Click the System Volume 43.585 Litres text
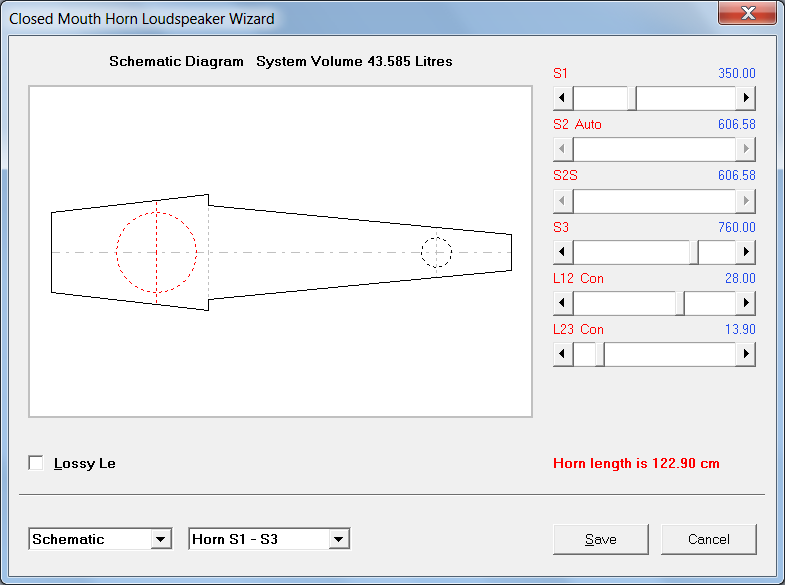 pos(354,61)
